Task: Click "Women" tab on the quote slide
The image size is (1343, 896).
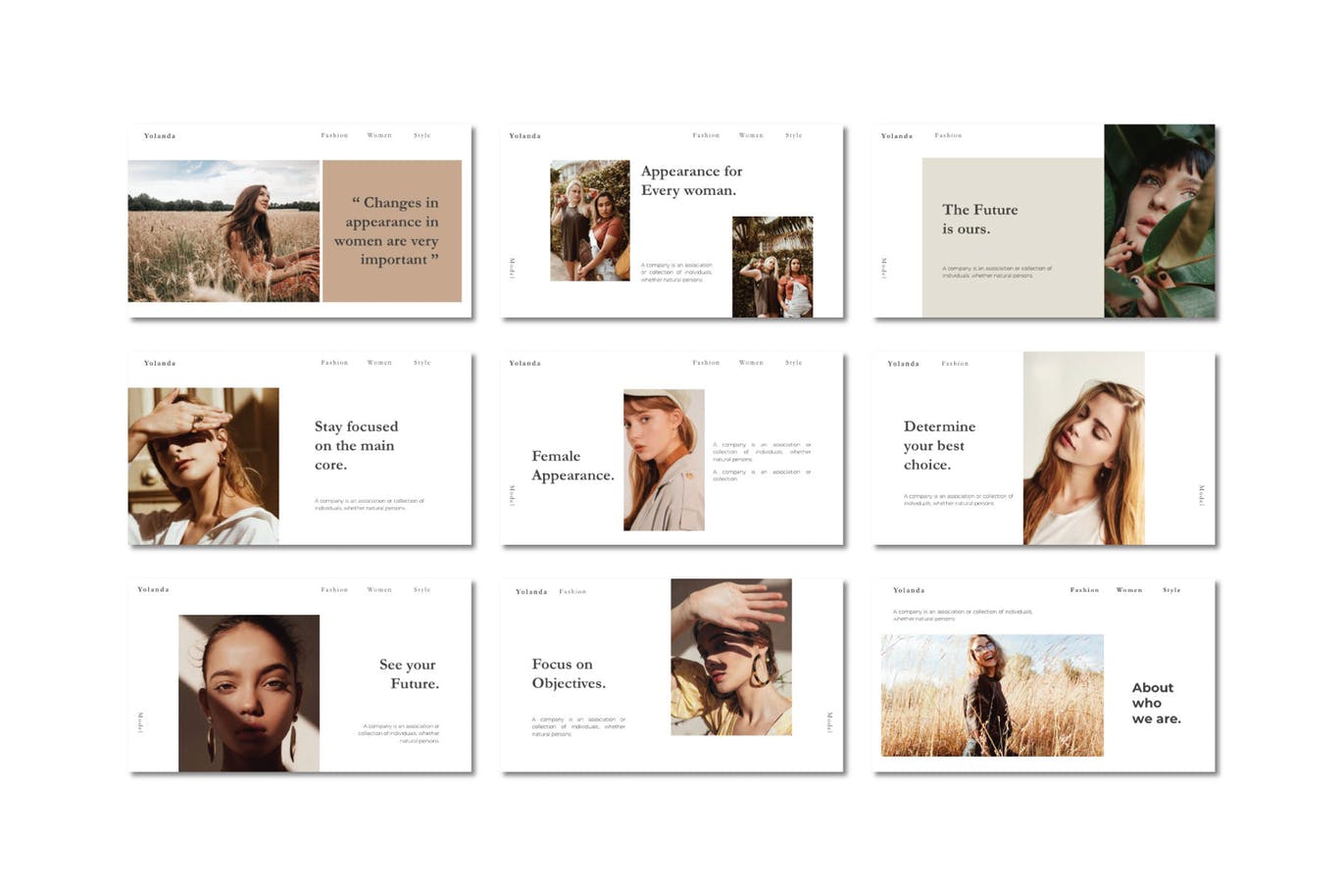Action: (379, 135)
